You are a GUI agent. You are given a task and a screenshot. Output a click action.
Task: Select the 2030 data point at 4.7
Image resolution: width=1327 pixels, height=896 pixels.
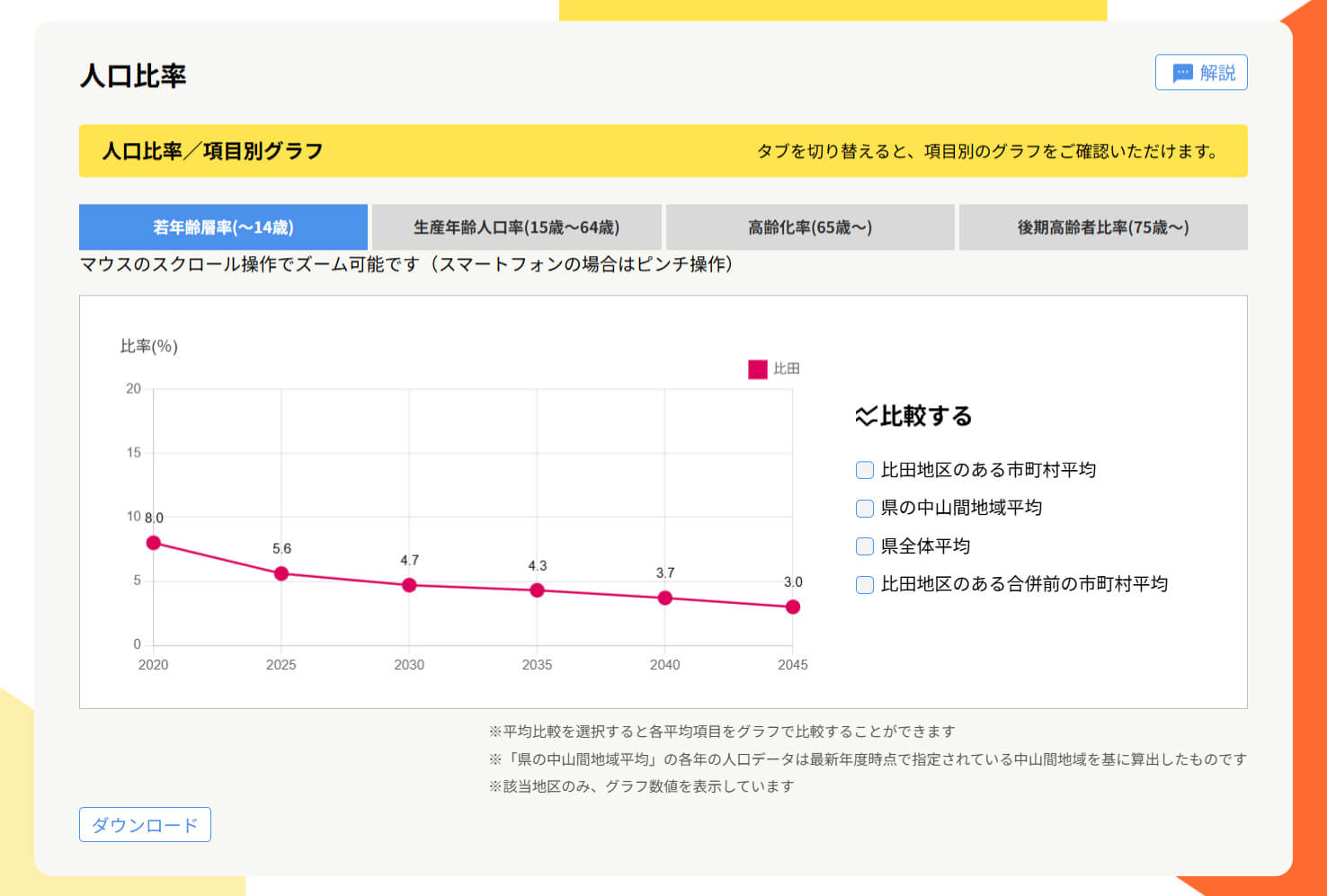tap(409, 585)
